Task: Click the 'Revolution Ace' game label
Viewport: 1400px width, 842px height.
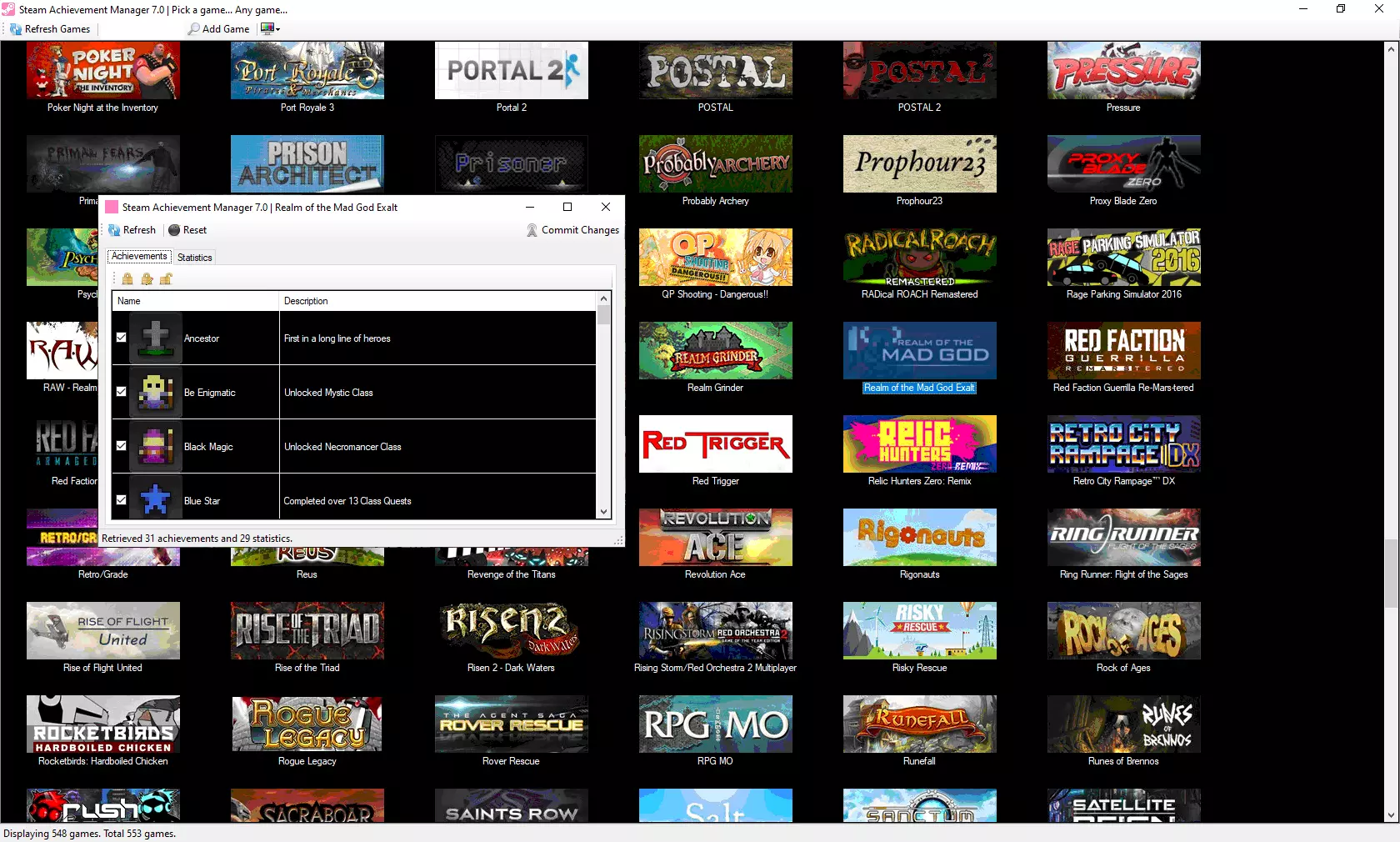Action: (715, 574)
